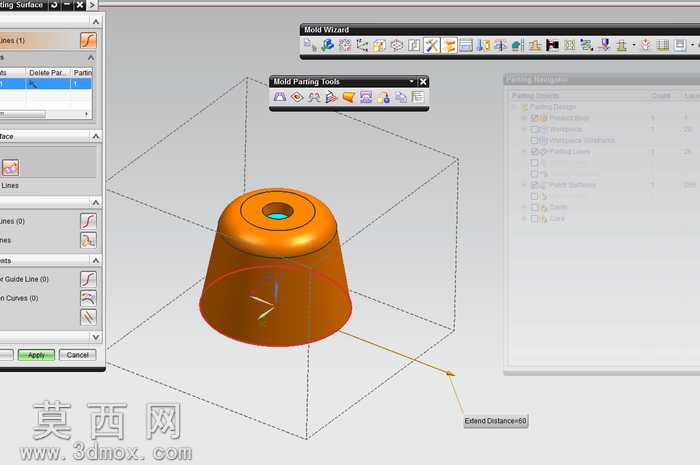Click the Swap Model icon in Mold Parting Tools
This screenshot has height=465, width=700.
(383, 97)
